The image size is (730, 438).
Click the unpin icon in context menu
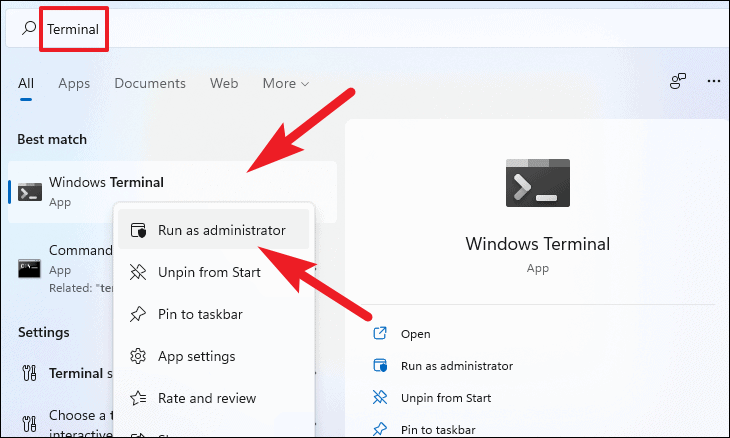pyautogui.click(x=138, y=272)
